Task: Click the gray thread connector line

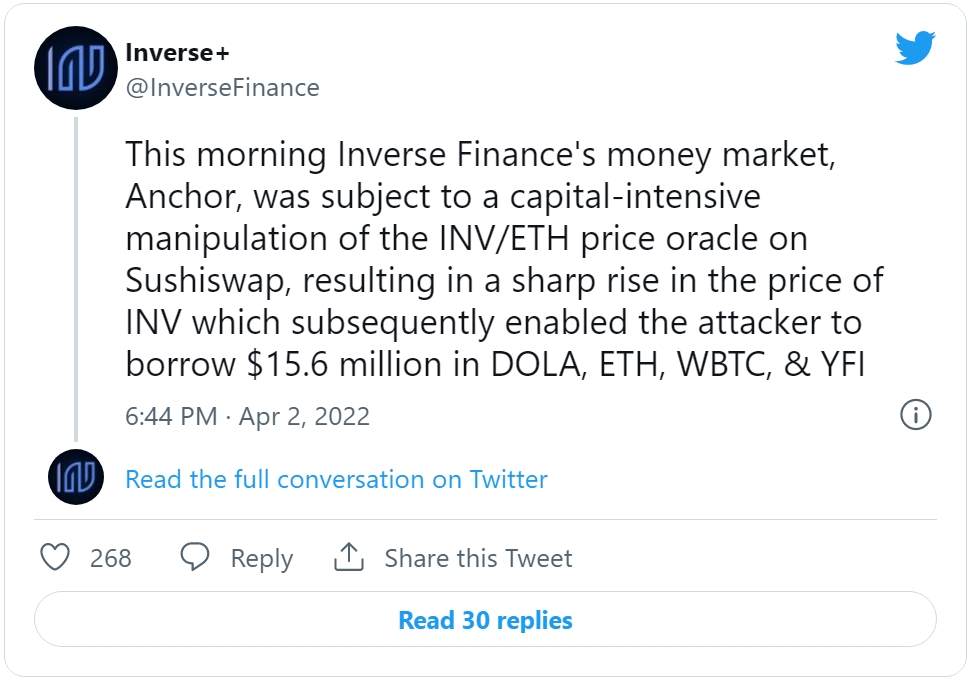Action: (x=76, y=279)
